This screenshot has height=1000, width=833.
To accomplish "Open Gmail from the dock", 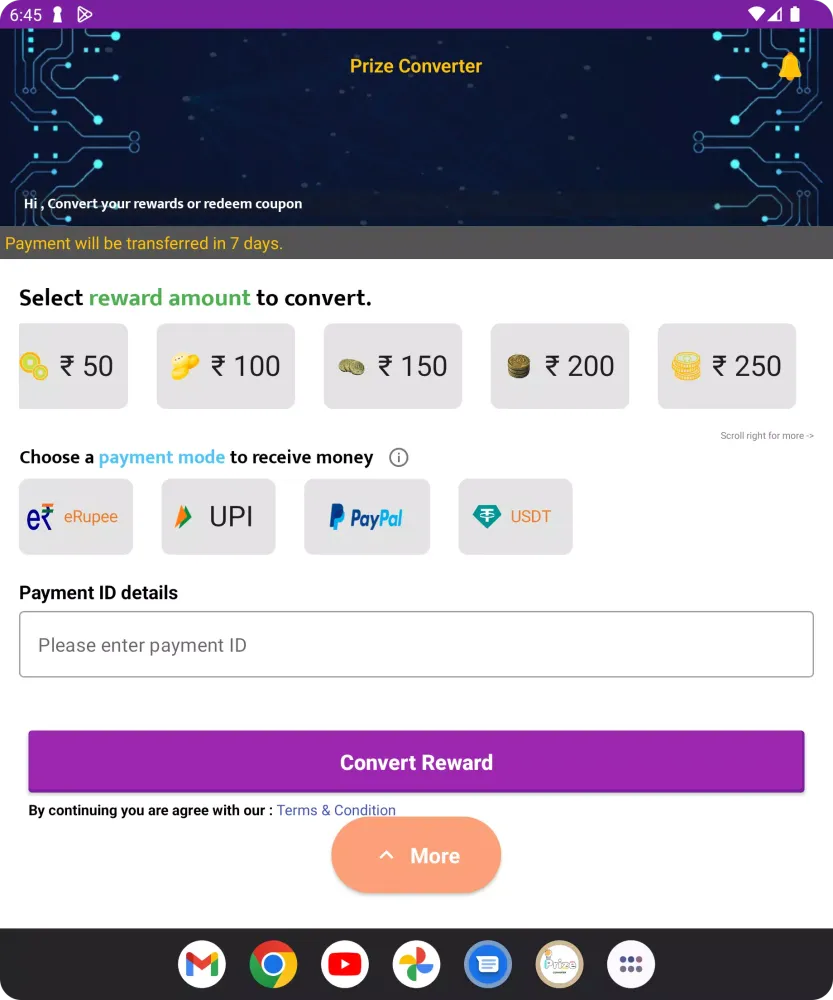I will click(x=201, y=965).
